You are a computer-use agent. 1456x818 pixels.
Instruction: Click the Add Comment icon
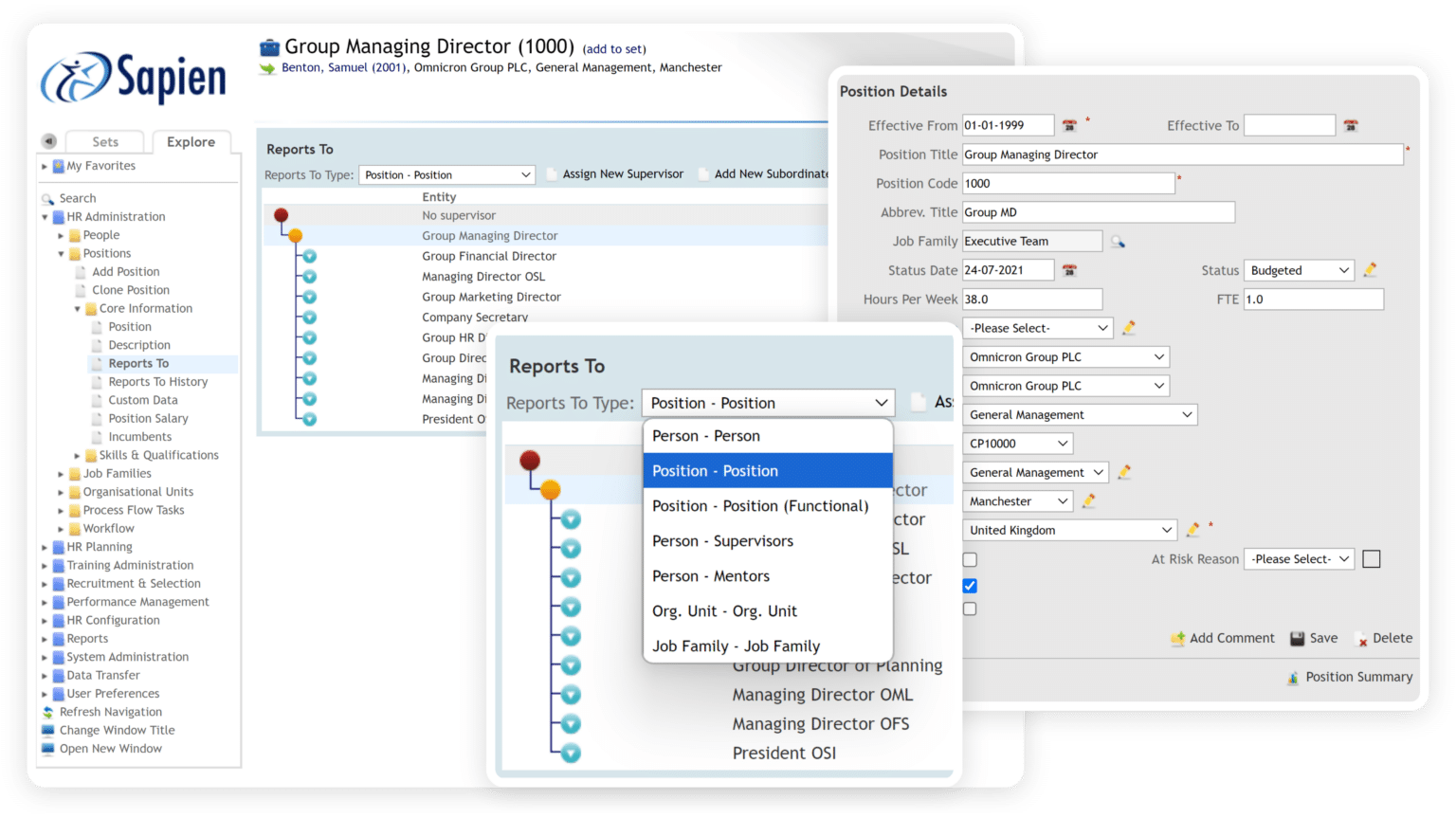[1178, 639]
